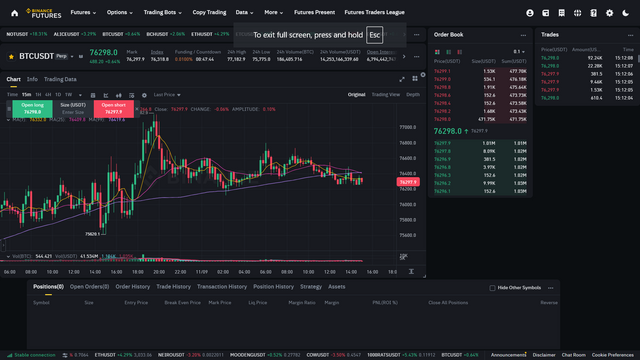
Task: Open the orders list icon in header
Action: coord(562,13)
